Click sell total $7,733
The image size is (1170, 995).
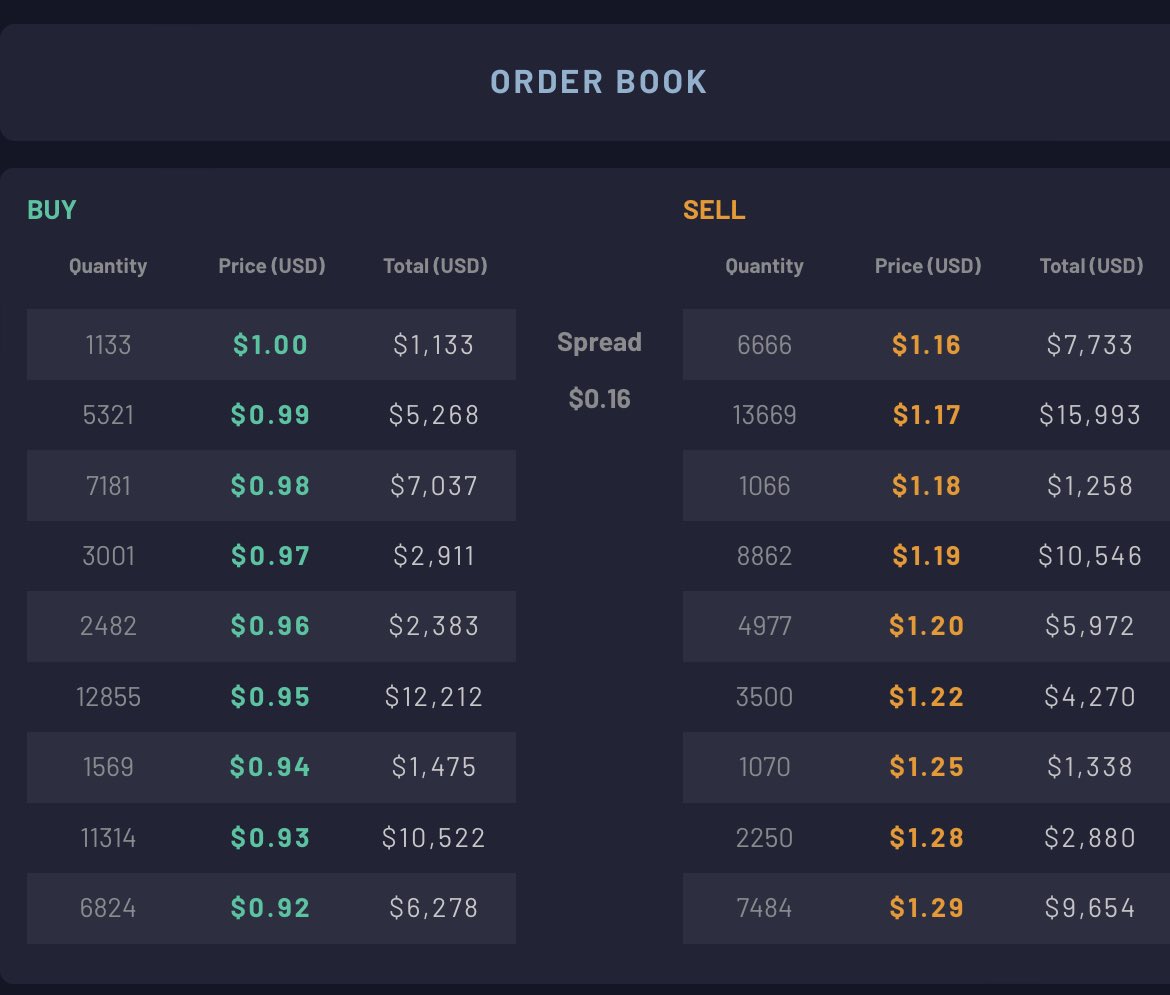tap(1089, 345)
